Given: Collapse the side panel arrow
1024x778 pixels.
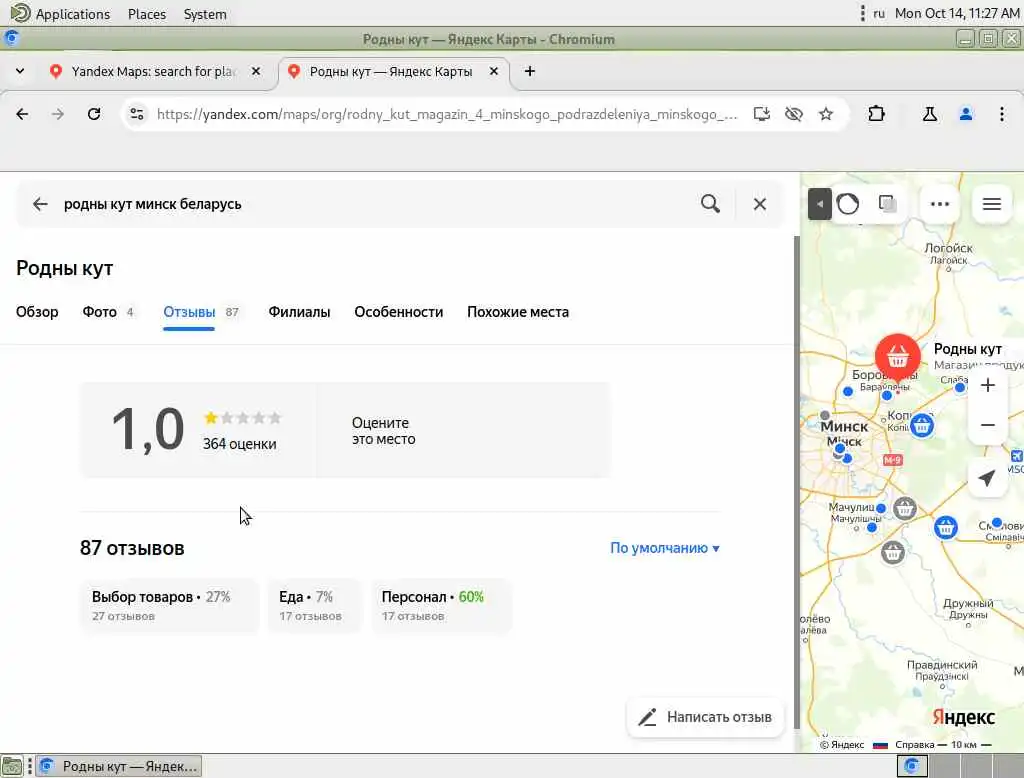Looking at the screenshot, I should [819, 204].
